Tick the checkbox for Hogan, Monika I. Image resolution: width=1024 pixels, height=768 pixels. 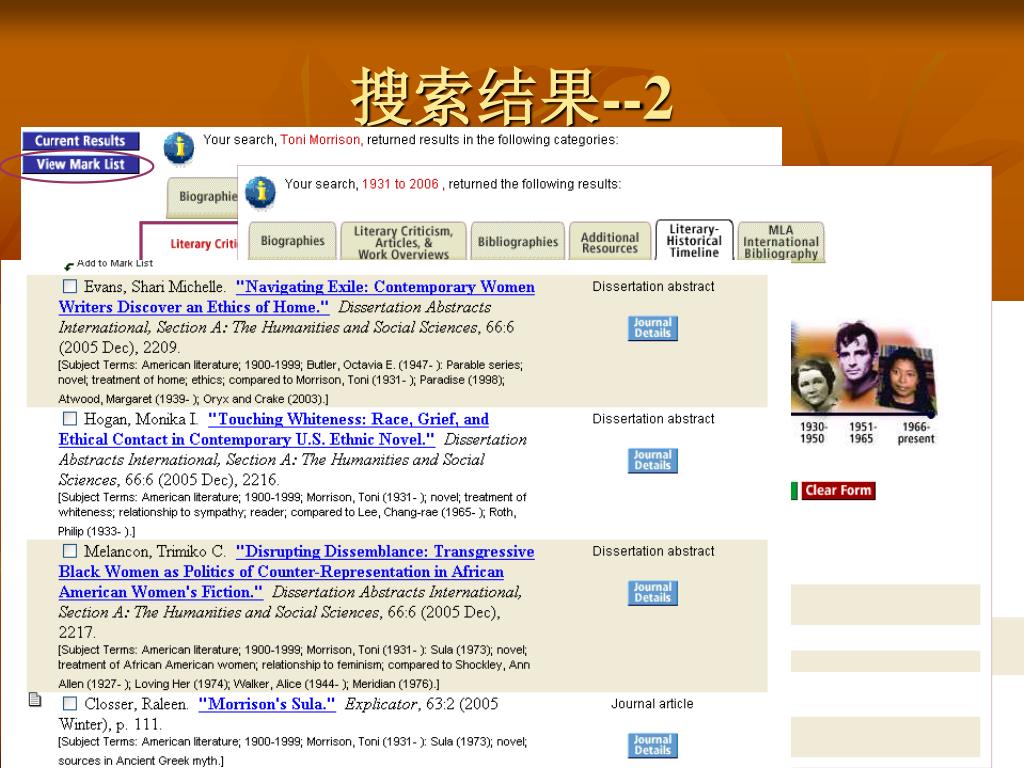pos(70,418)
